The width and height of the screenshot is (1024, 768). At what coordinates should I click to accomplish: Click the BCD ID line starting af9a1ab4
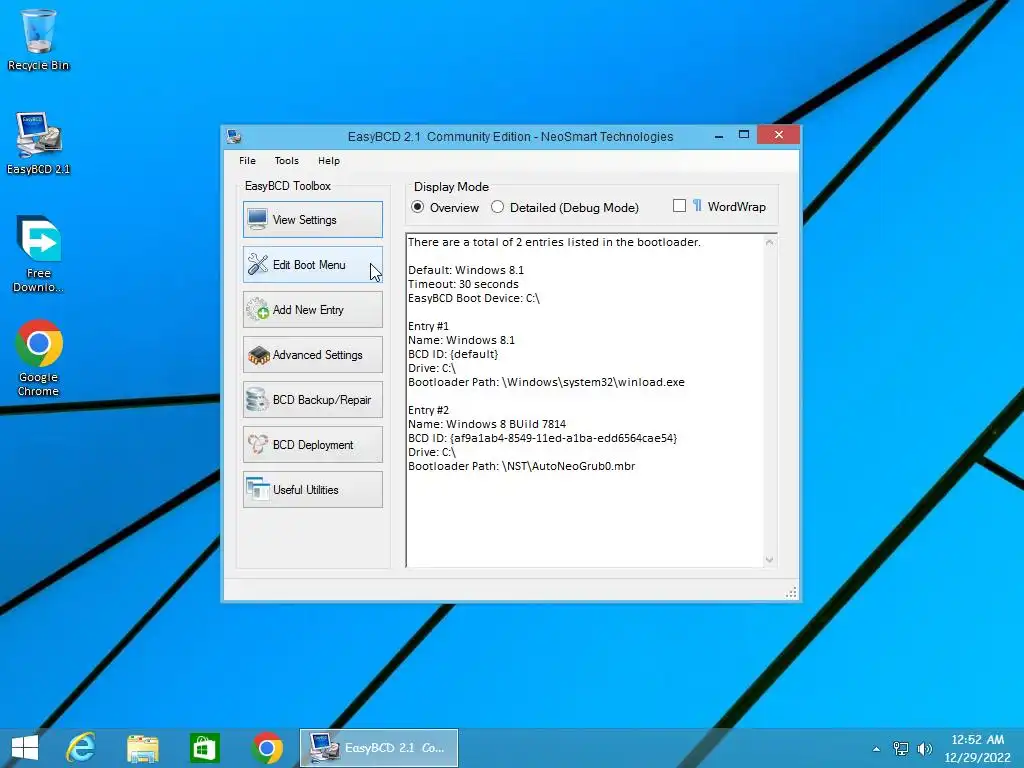tap(542, 438)
